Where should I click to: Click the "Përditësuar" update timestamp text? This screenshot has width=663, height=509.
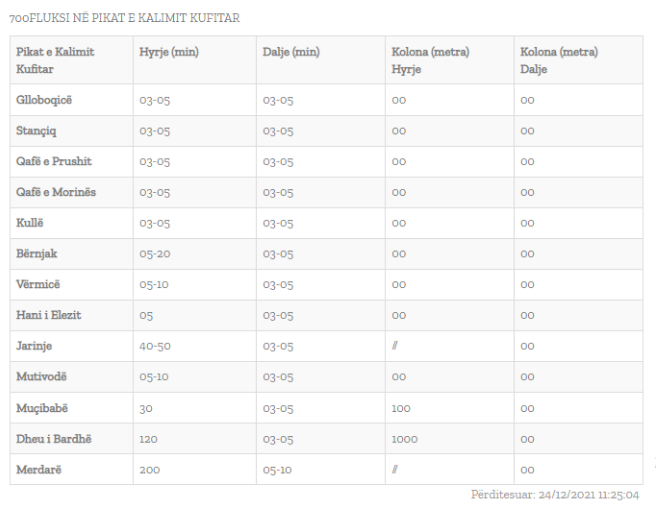coord(555,495)
